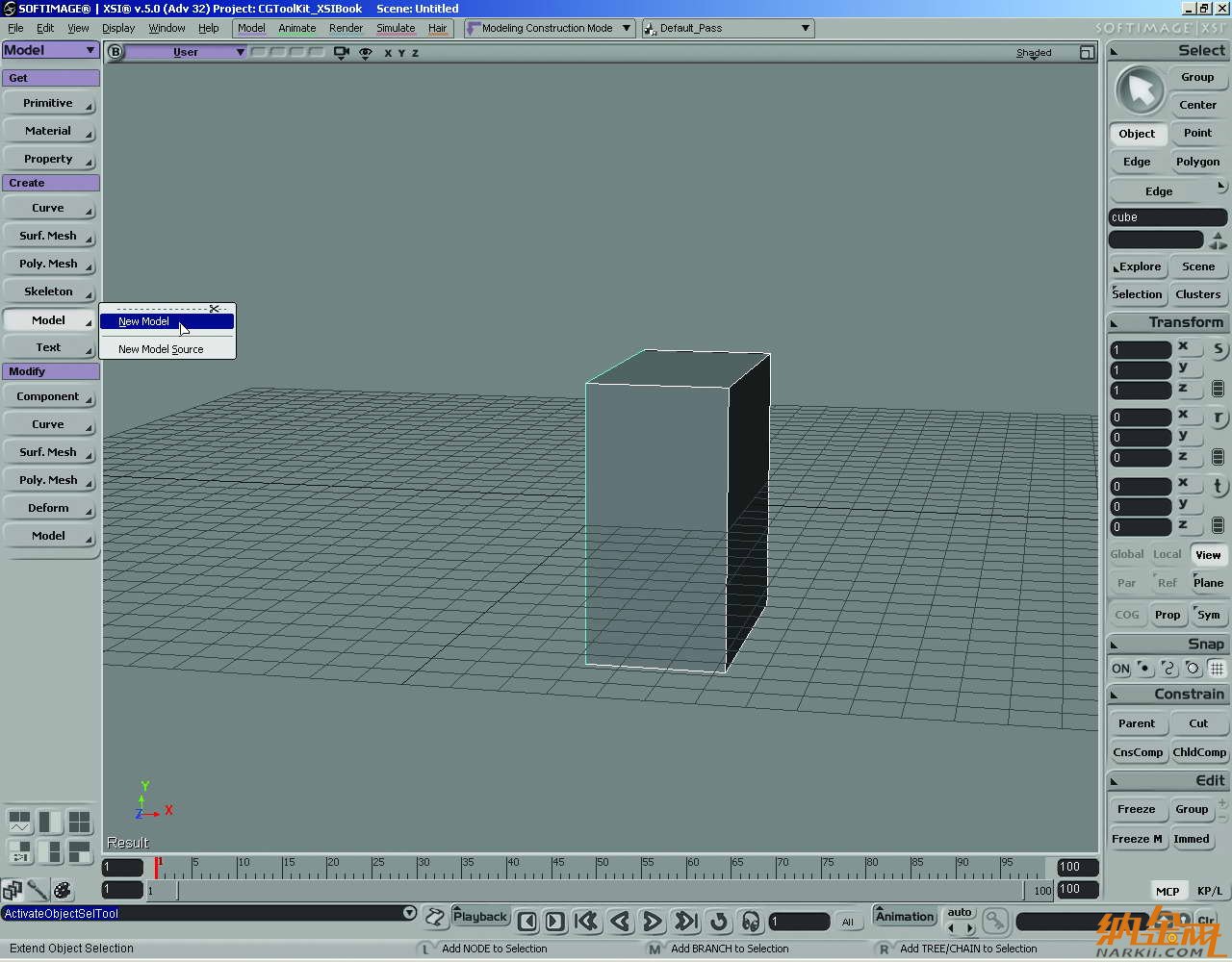Click the Deform menu button
Image resolution: width=1232 pixels, height=962 pixels.
tap(49, 508)
